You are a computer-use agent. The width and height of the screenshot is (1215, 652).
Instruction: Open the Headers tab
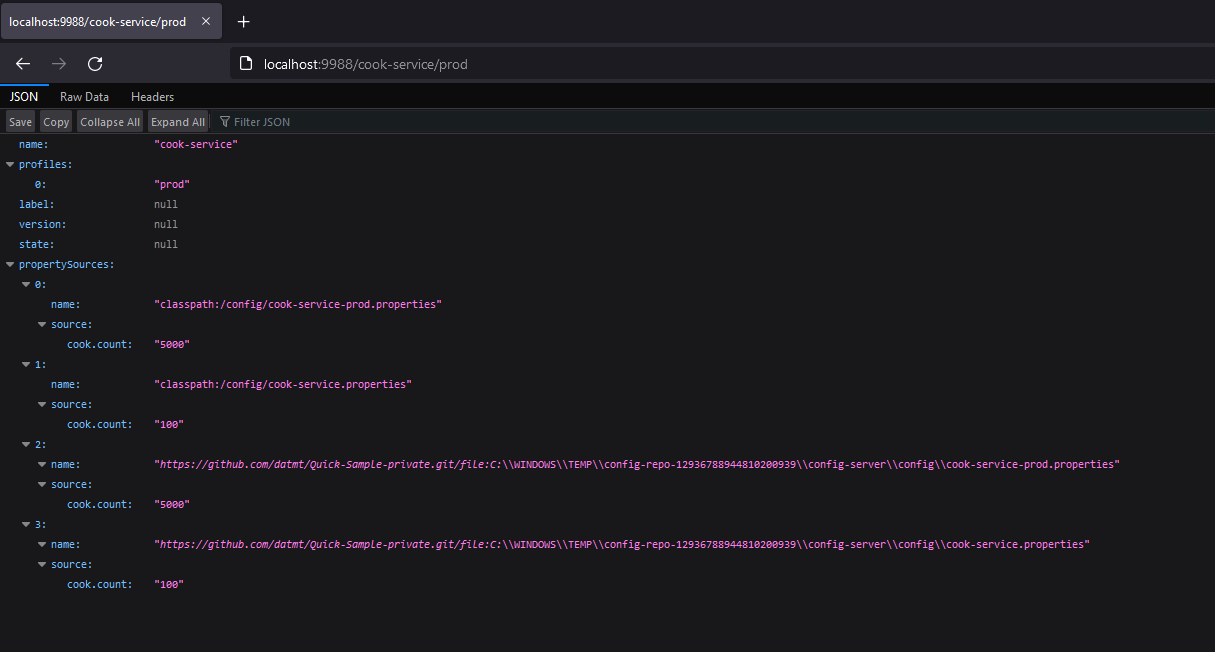pyautogui.click(x=152, y=96)
